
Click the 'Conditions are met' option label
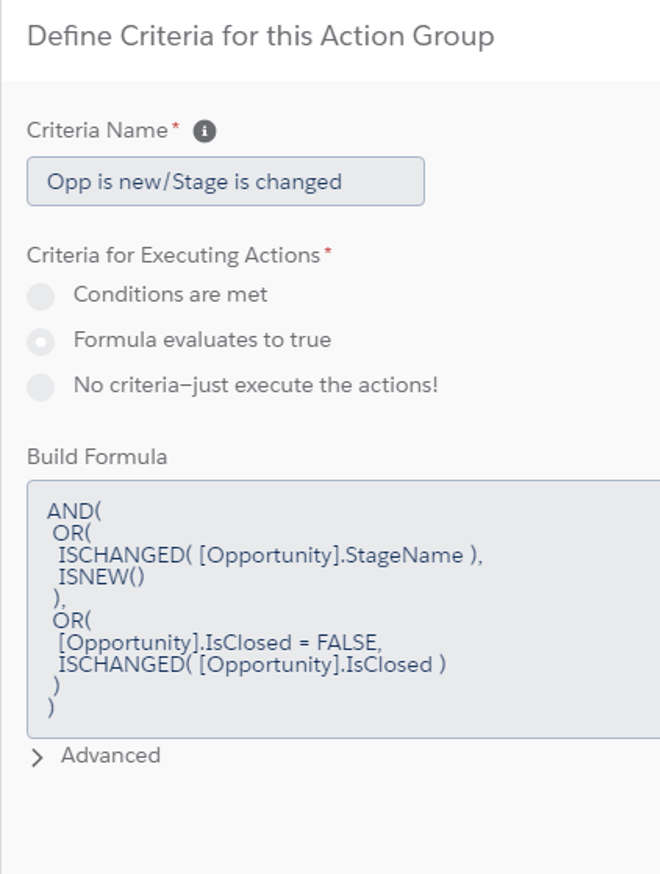(x=170, y=295)
